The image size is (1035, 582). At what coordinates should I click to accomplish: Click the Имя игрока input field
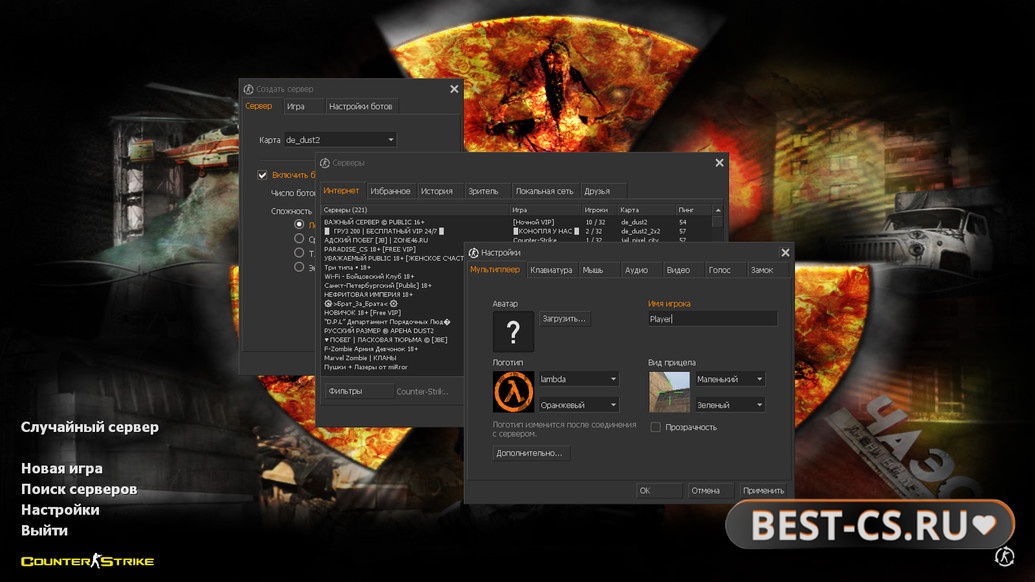tap(712, 319)
